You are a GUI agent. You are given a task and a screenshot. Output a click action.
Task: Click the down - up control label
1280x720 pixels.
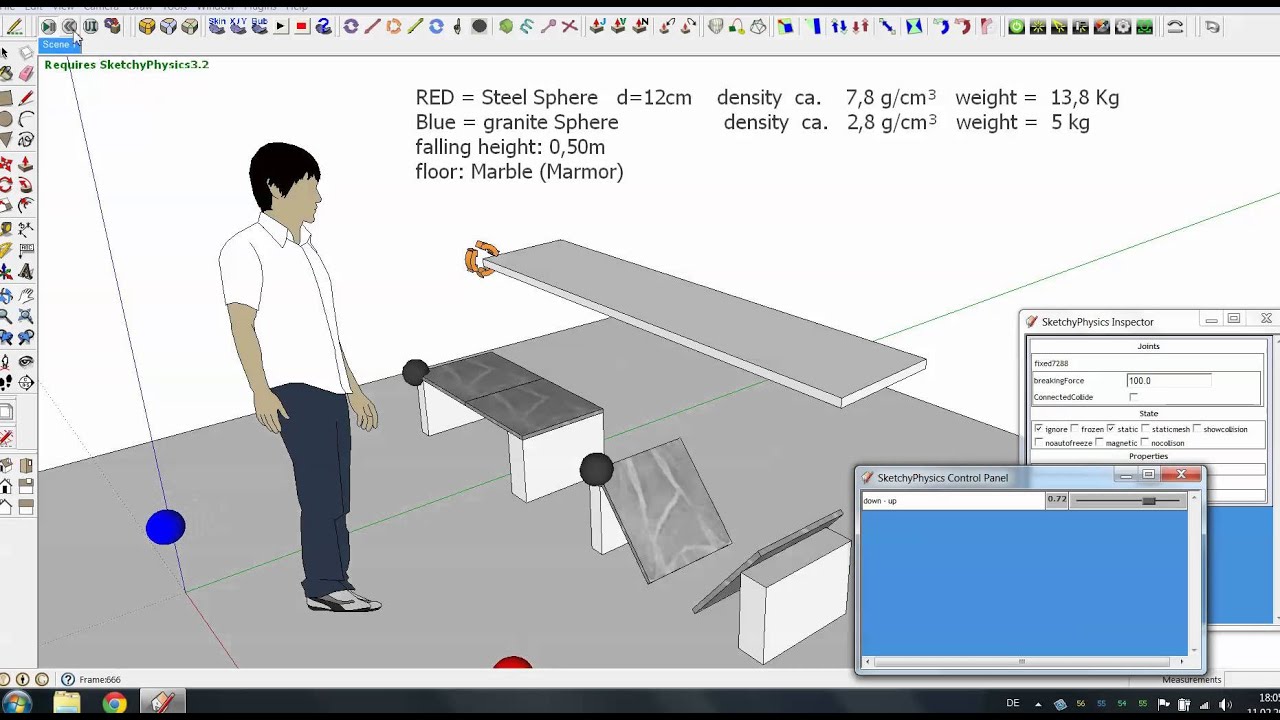[x=880, y=500]
